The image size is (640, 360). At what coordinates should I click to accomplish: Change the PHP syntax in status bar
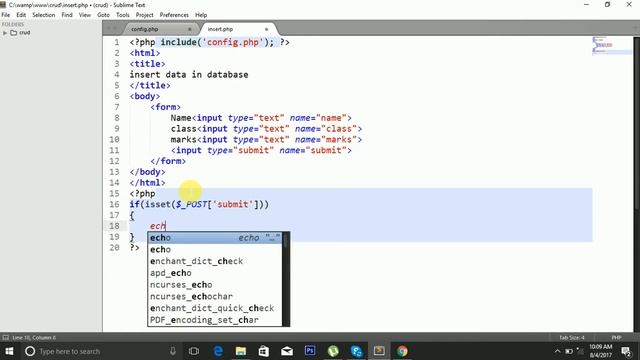(x=616, y=338)
